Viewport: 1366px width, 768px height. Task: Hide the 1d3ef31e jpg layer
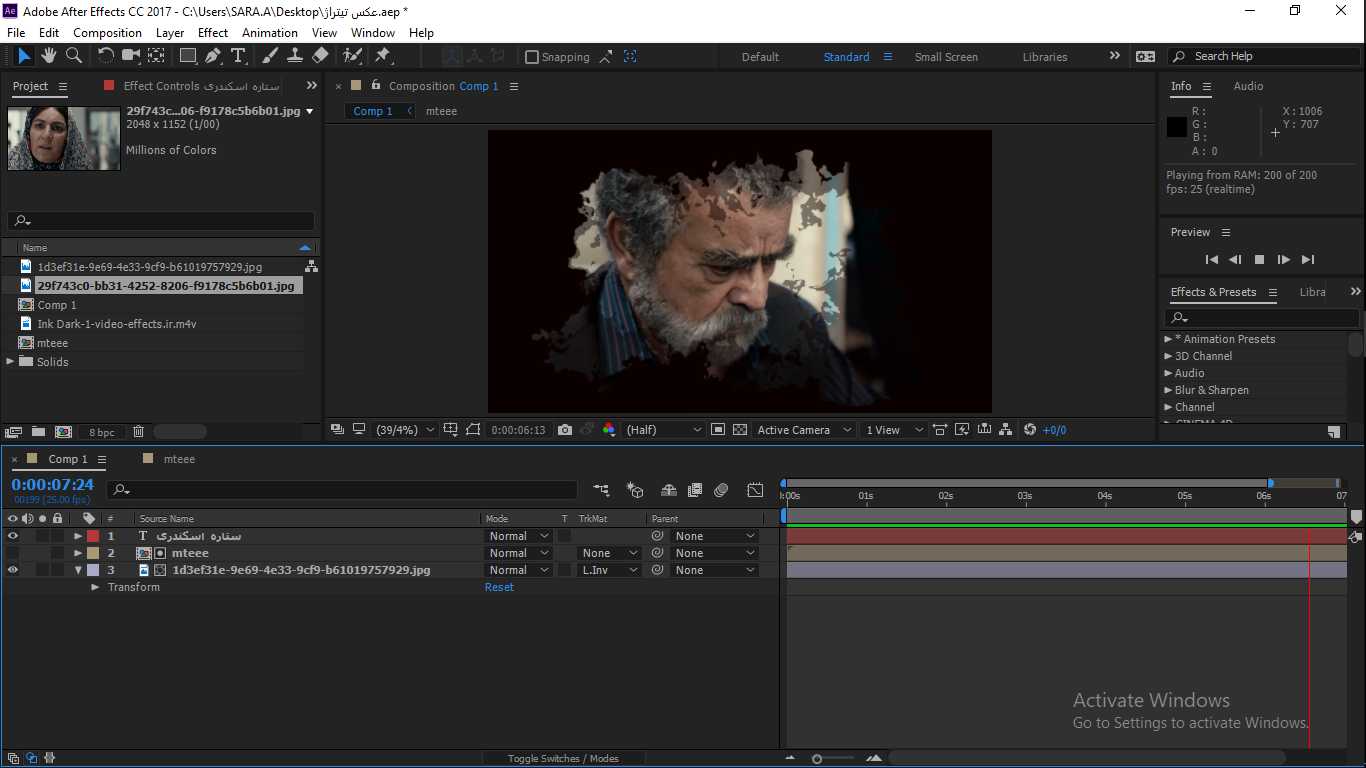pos(12,570)
